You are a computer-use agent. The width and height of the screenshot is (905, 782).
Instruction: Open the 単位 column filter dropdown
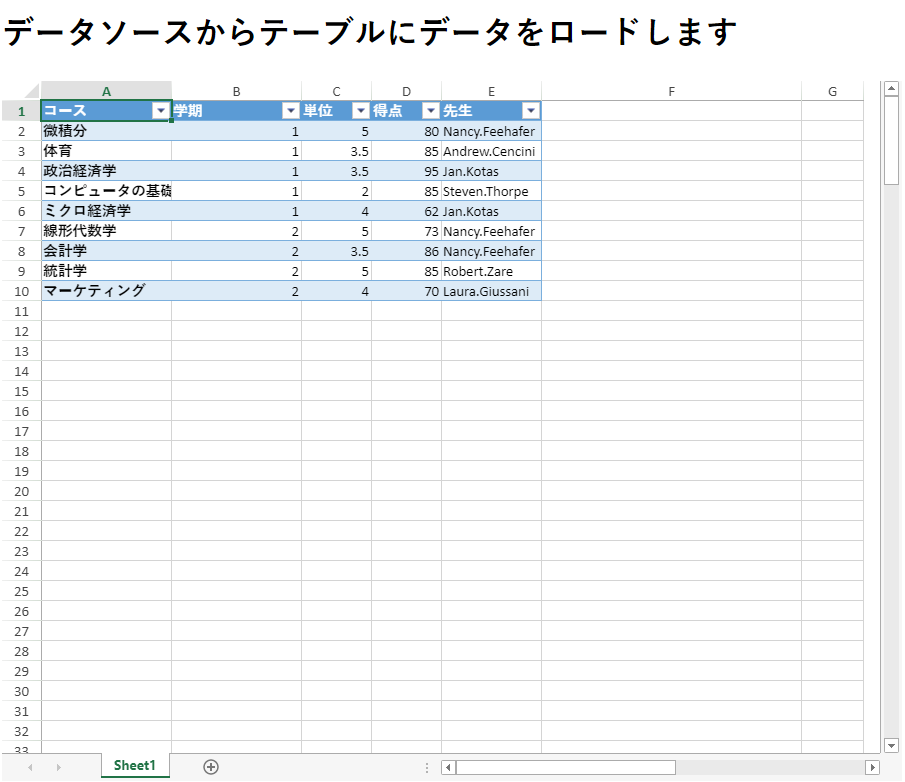pyautogui.click(x=360, y=111)
